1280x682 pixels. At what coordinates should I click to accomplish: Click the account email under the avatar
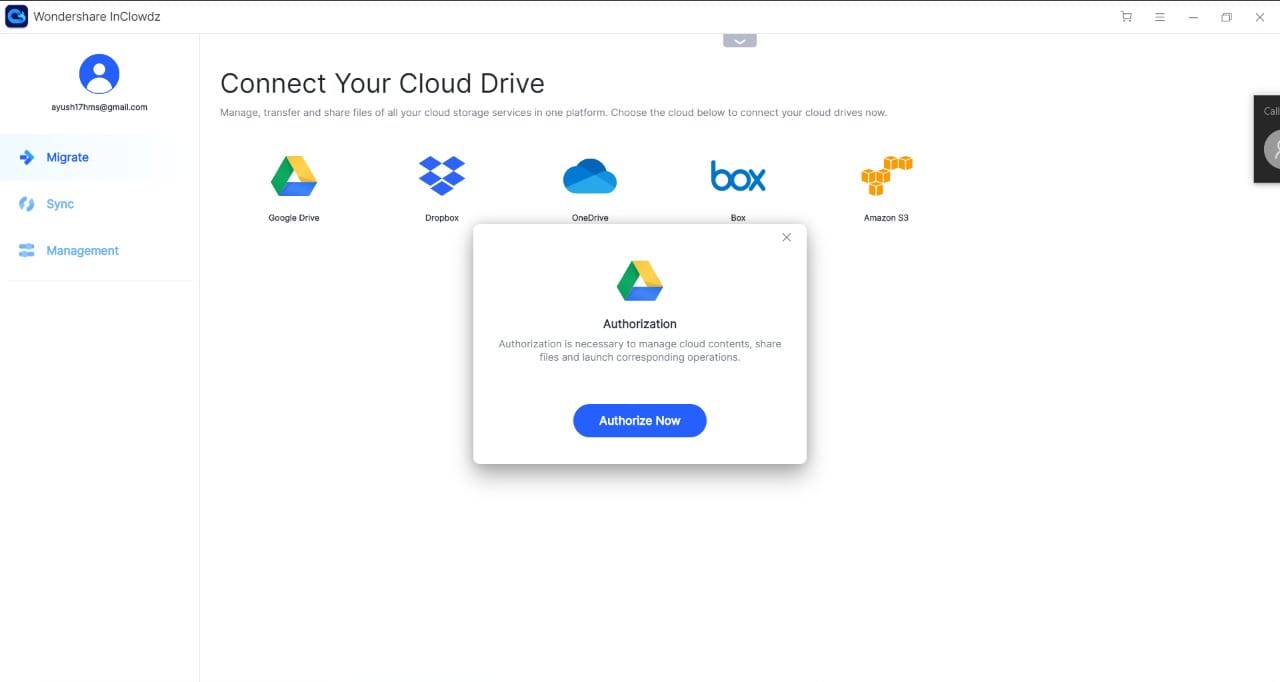tap(99, 107)
